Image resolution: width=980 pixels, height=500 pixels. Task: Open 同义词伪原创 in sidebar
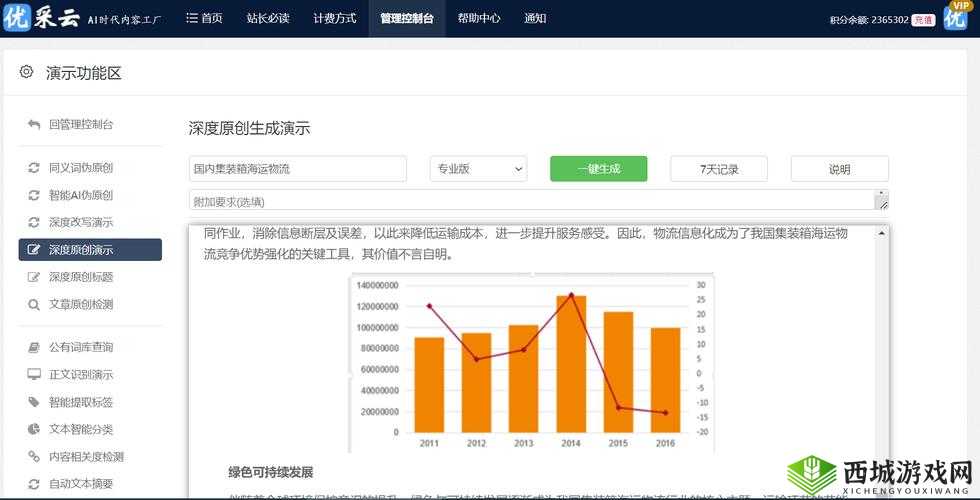(81, 168)
